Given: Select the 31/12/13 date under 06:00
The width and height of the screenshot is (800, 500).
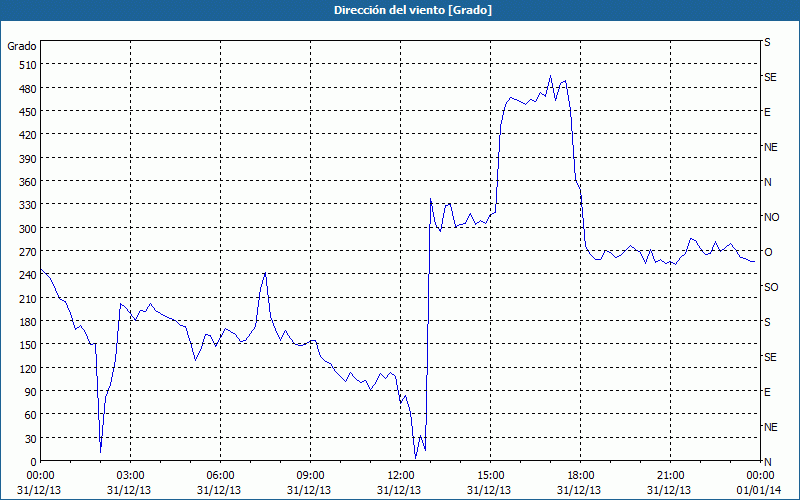Looking at the screenshot, I should coord(220,490).
